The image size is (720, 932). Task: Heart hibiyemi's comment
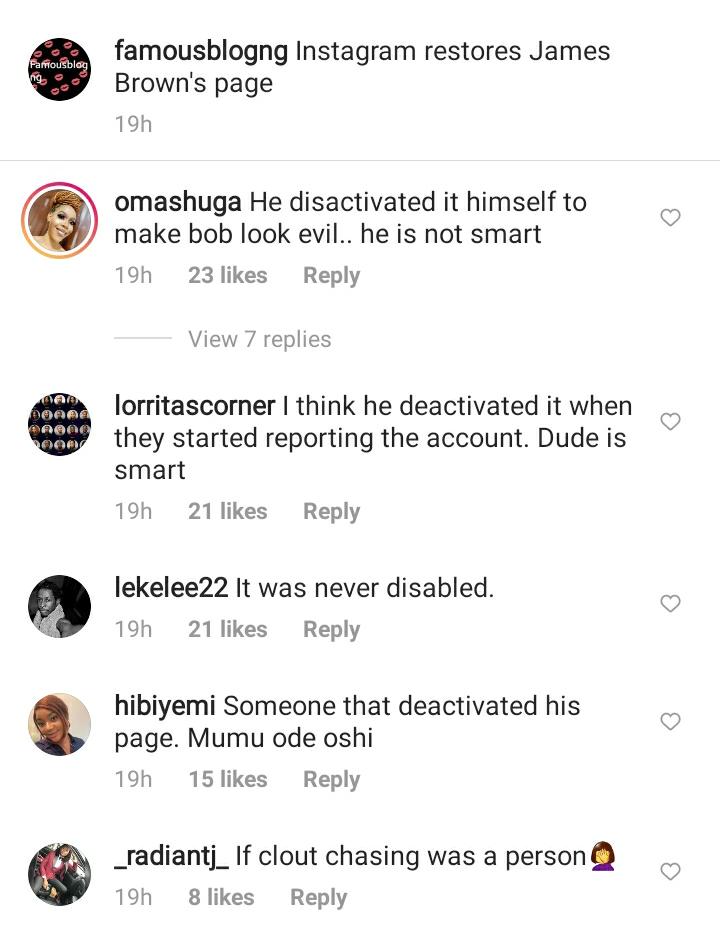coord(671,721)
